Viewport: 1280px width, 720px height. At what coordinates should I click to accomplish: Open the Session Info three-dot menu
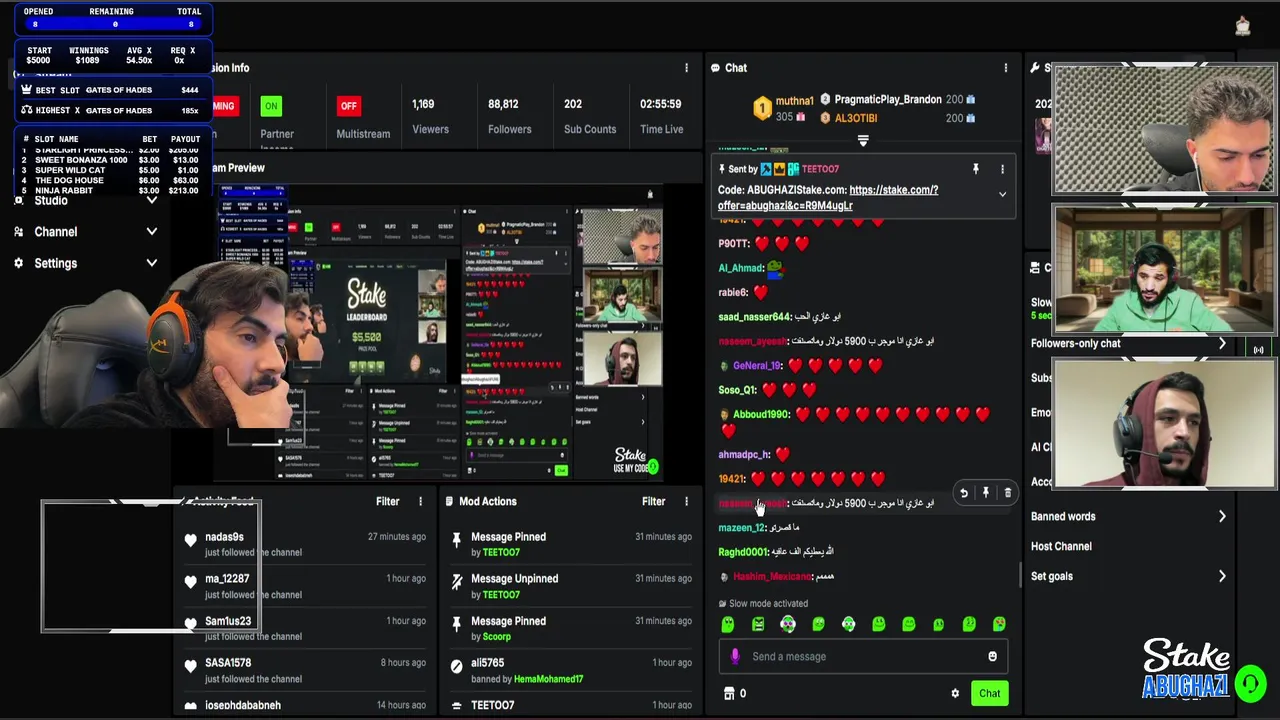pyautogui.click(x=686, y=68)
